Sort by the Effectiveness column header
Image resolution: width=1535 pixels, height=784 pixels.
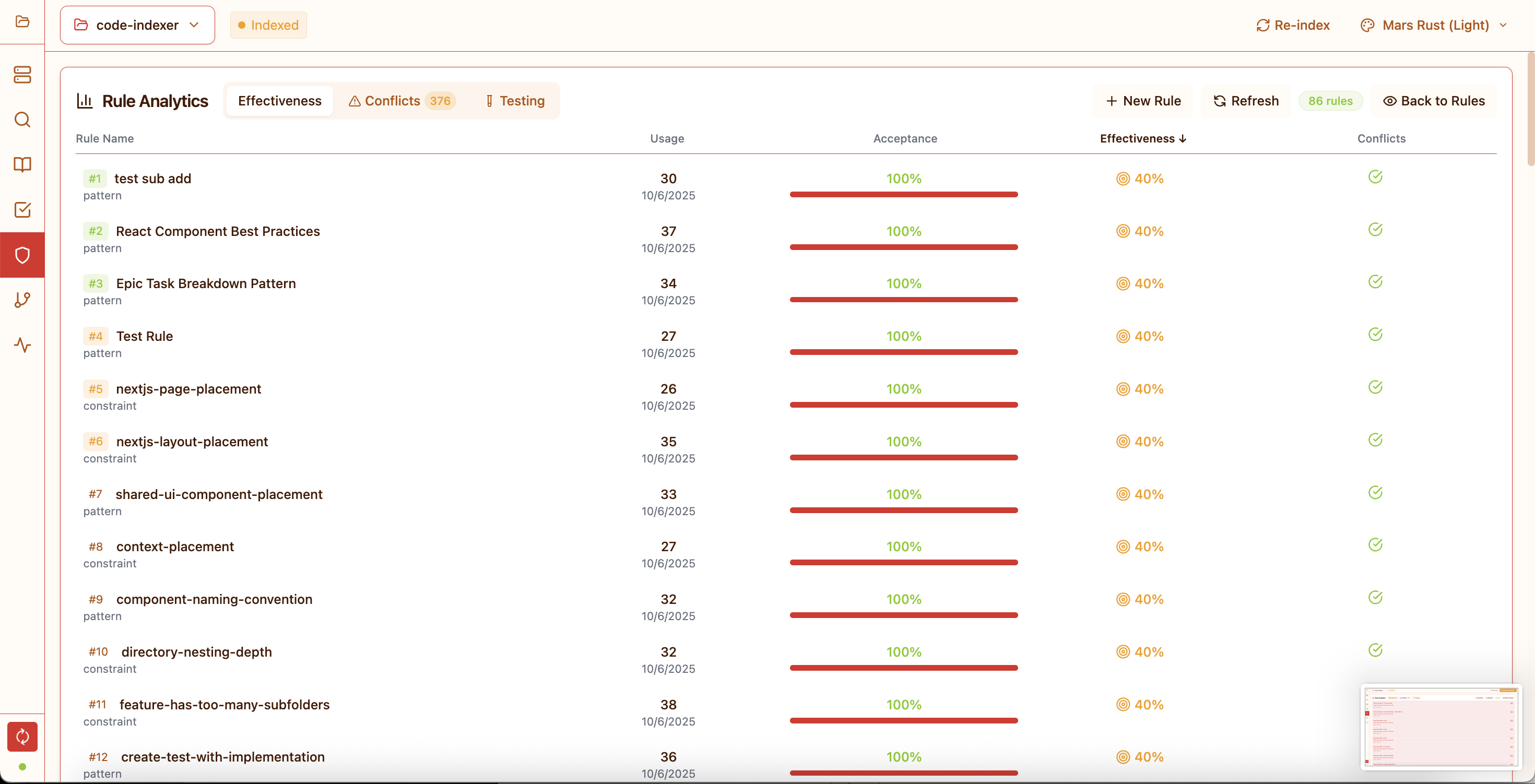point(1142,138)
